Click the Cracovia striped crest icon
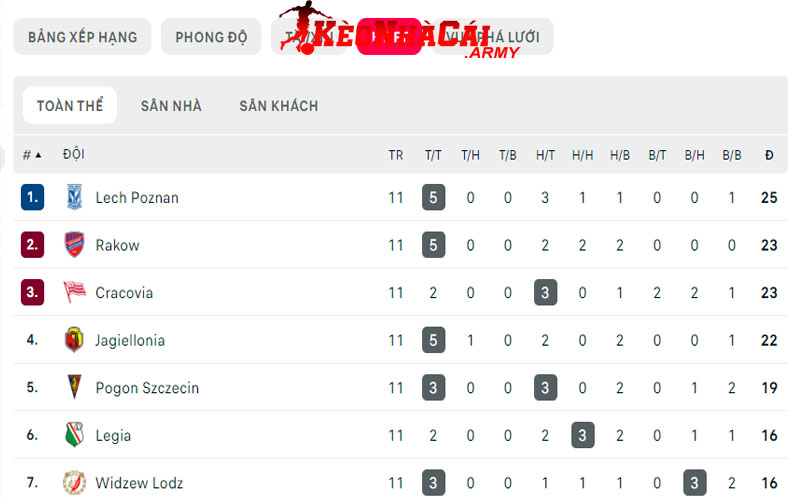800x500 pixels. tap(73, 293)
